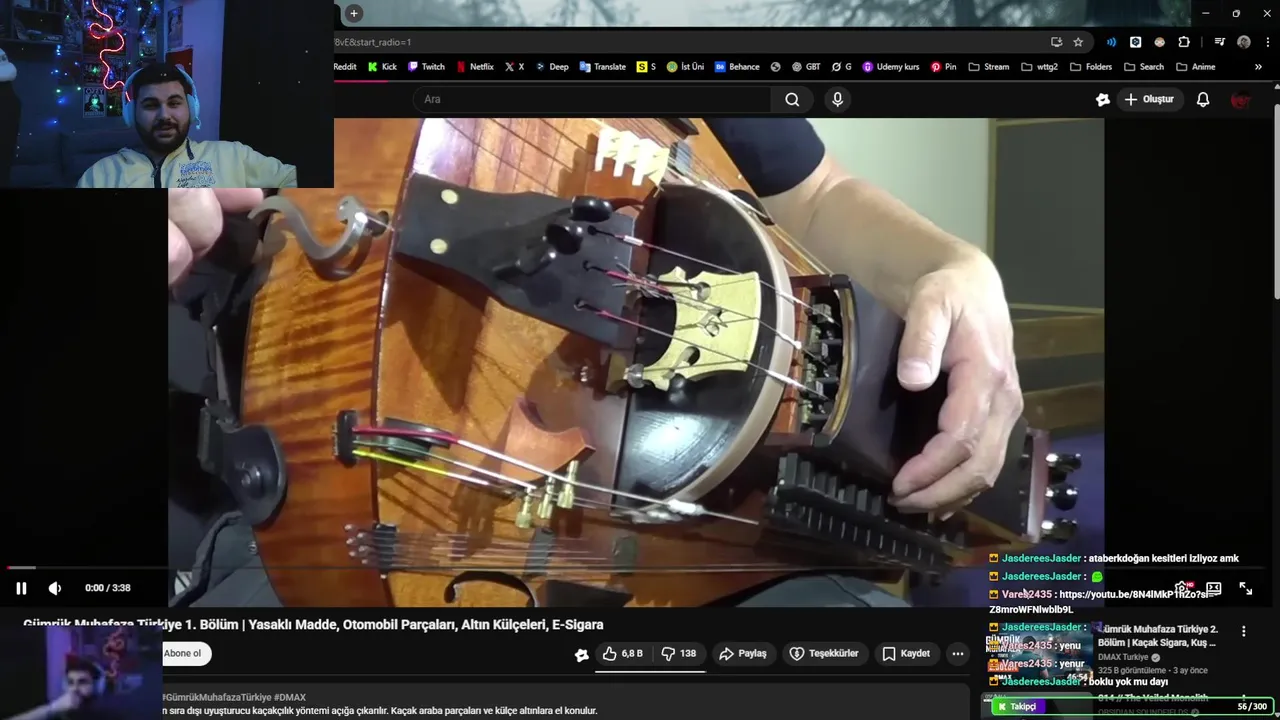Click the Teşekkürler thanks button

(x=824, y=653)
